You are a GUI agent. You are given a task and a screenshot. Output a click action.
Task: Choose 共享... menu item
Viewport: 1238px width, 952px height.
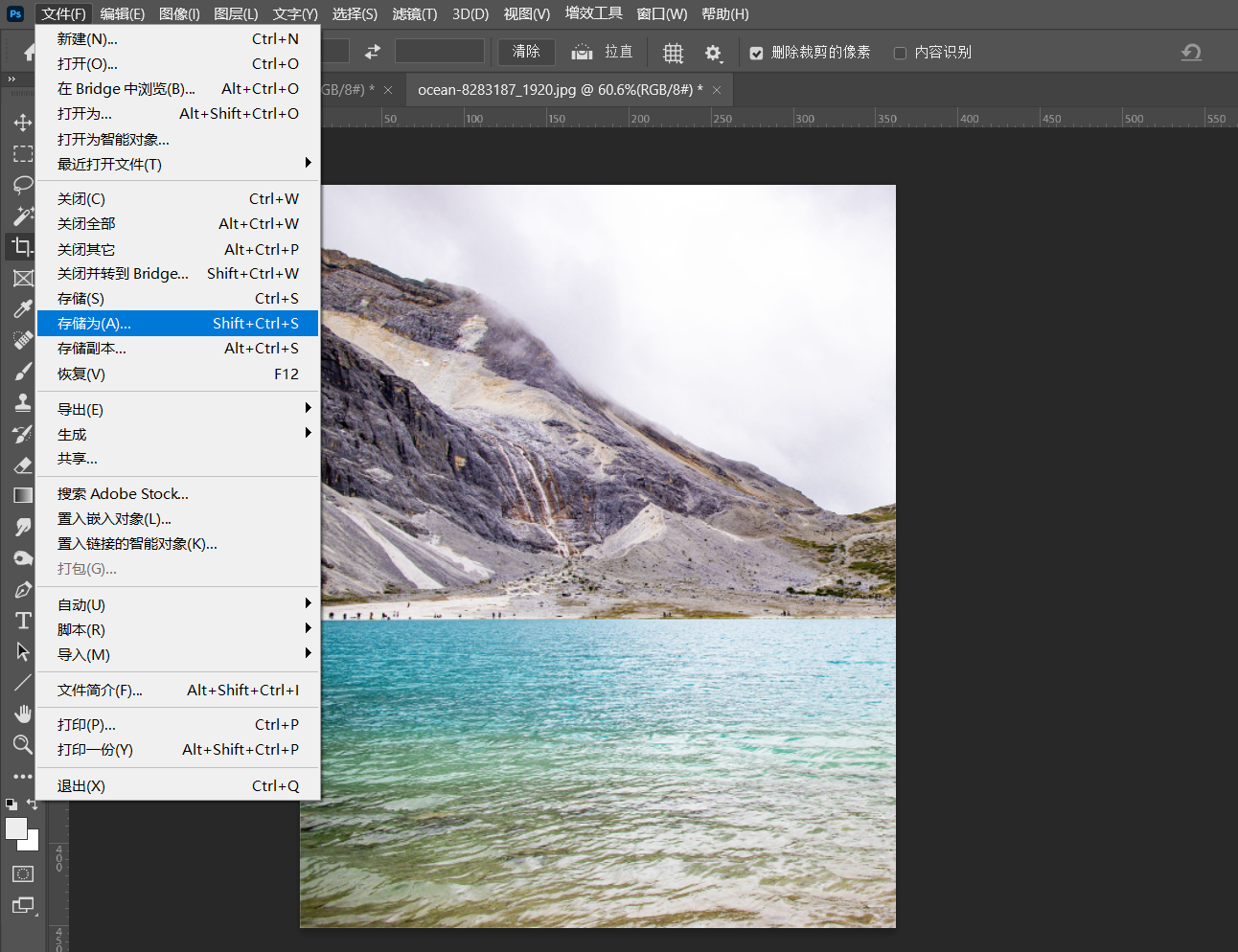pyautogui.click(x=177, y=459)
